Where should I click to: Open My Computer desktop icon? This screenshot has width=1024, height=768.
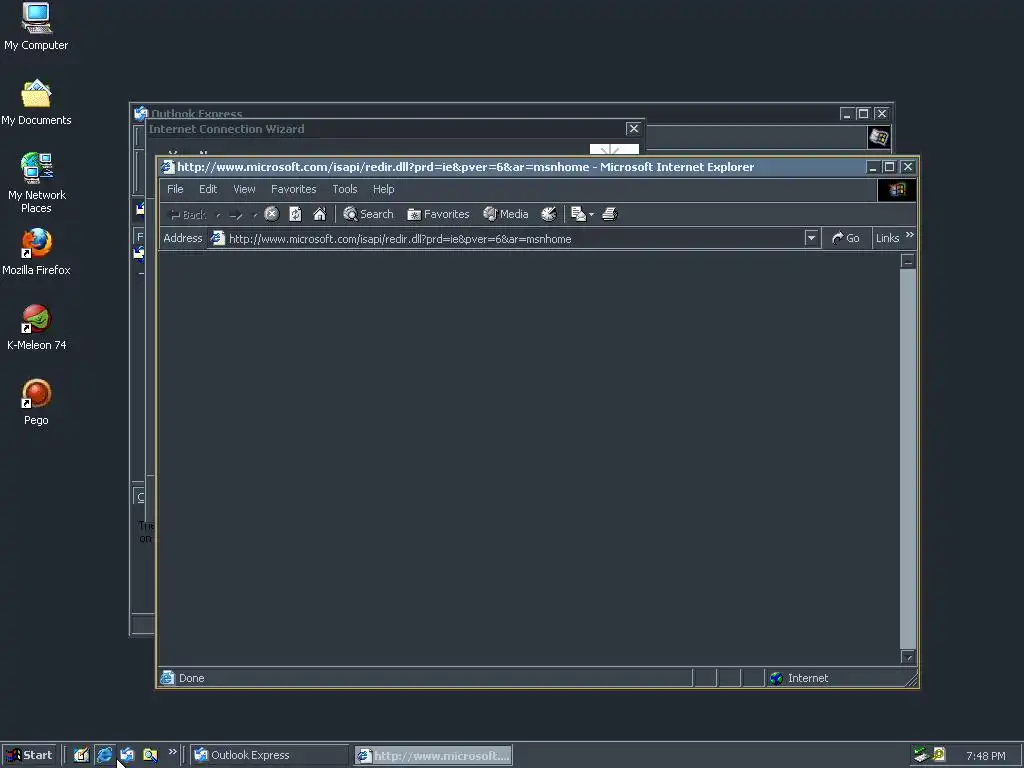tap(36, 26)
